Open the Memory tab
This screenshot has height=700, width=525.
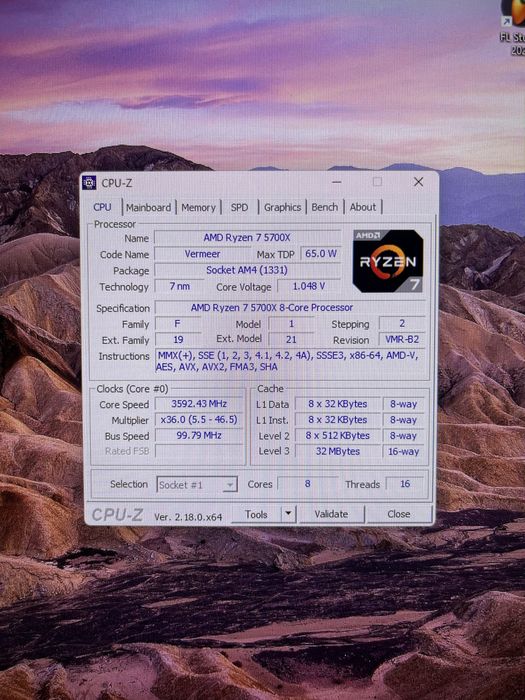199,208
